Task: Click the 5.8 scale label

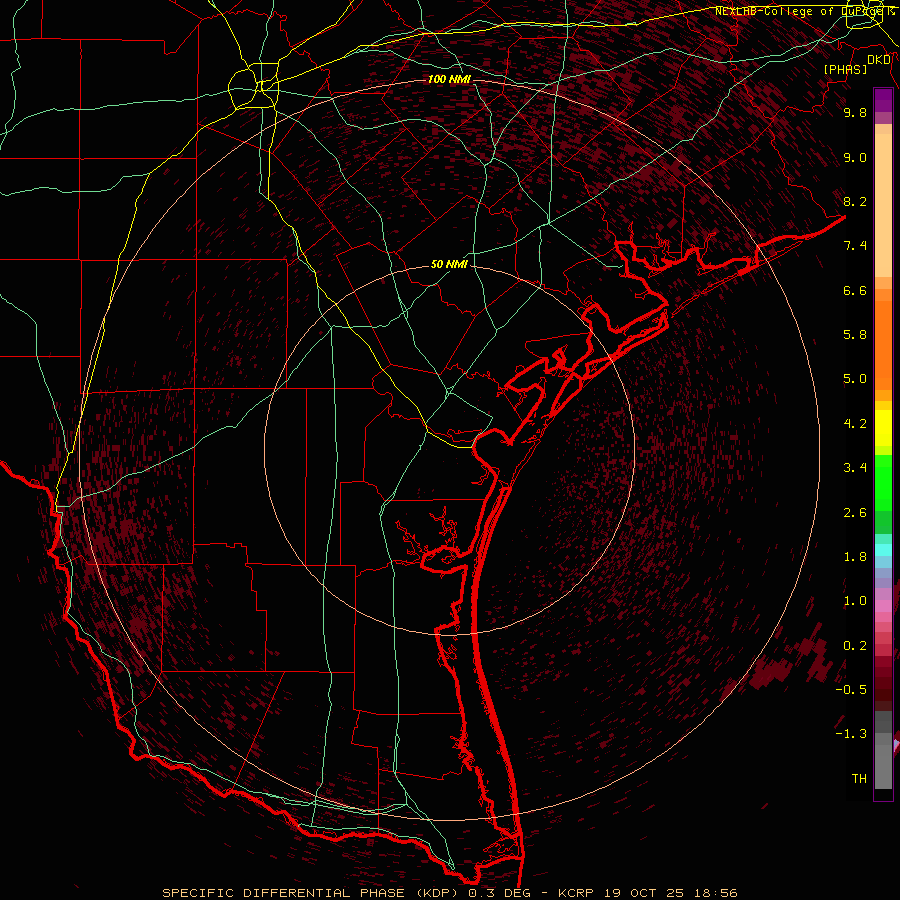Action: (855, 335)
